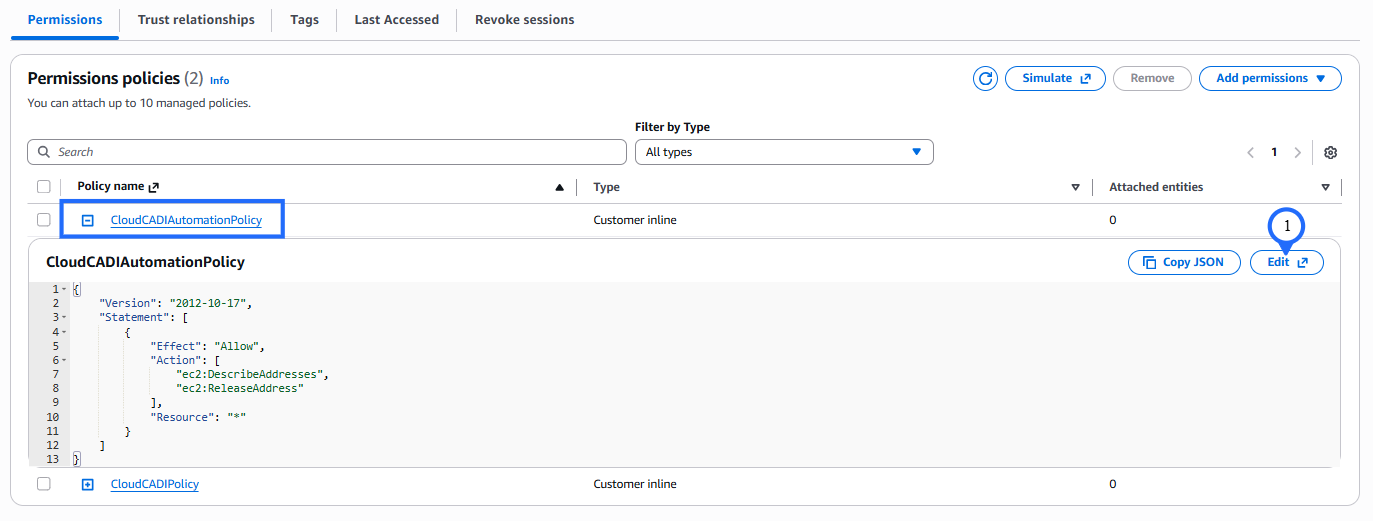Click Edit policy button
This screenshot has width=1373, height=521.
[x=1287, y=262]
